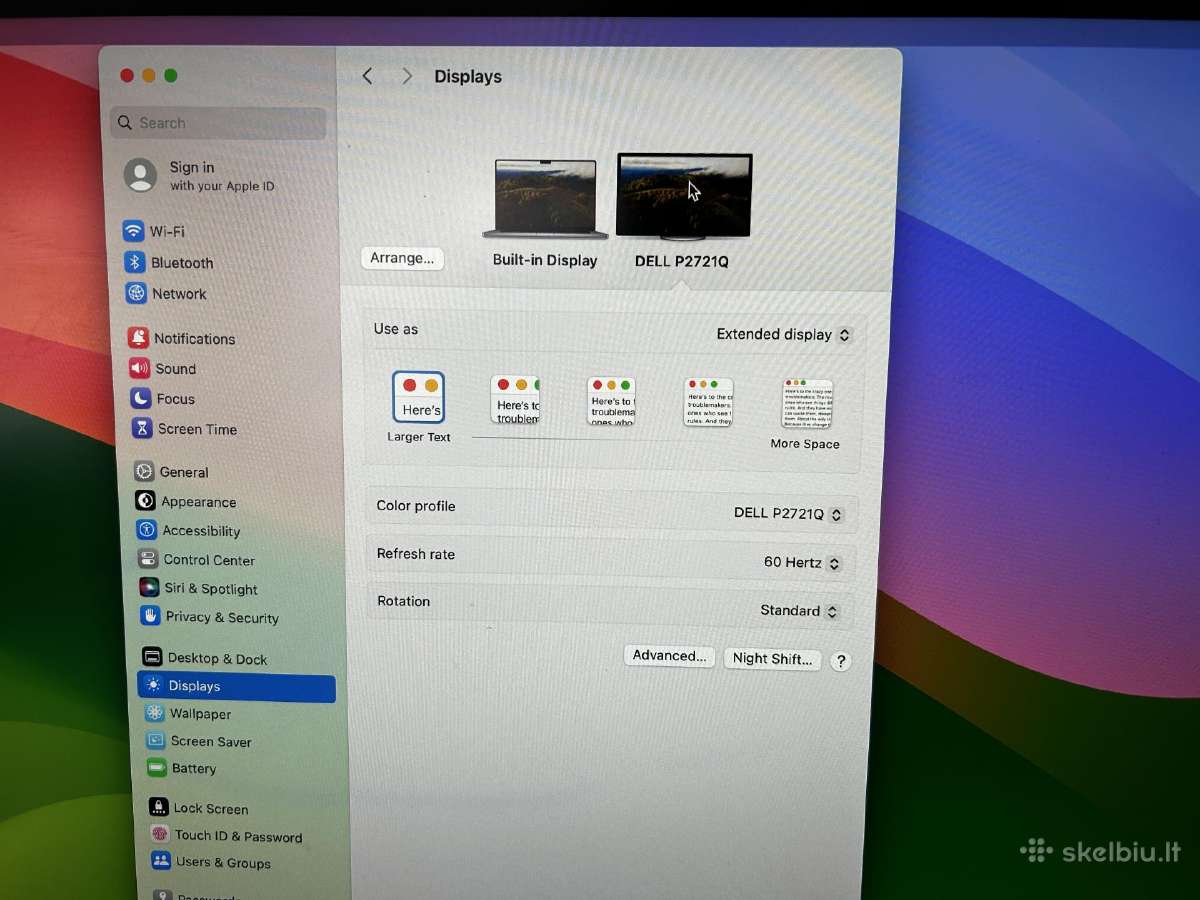Open the Battery icon

tap(156, 768)
